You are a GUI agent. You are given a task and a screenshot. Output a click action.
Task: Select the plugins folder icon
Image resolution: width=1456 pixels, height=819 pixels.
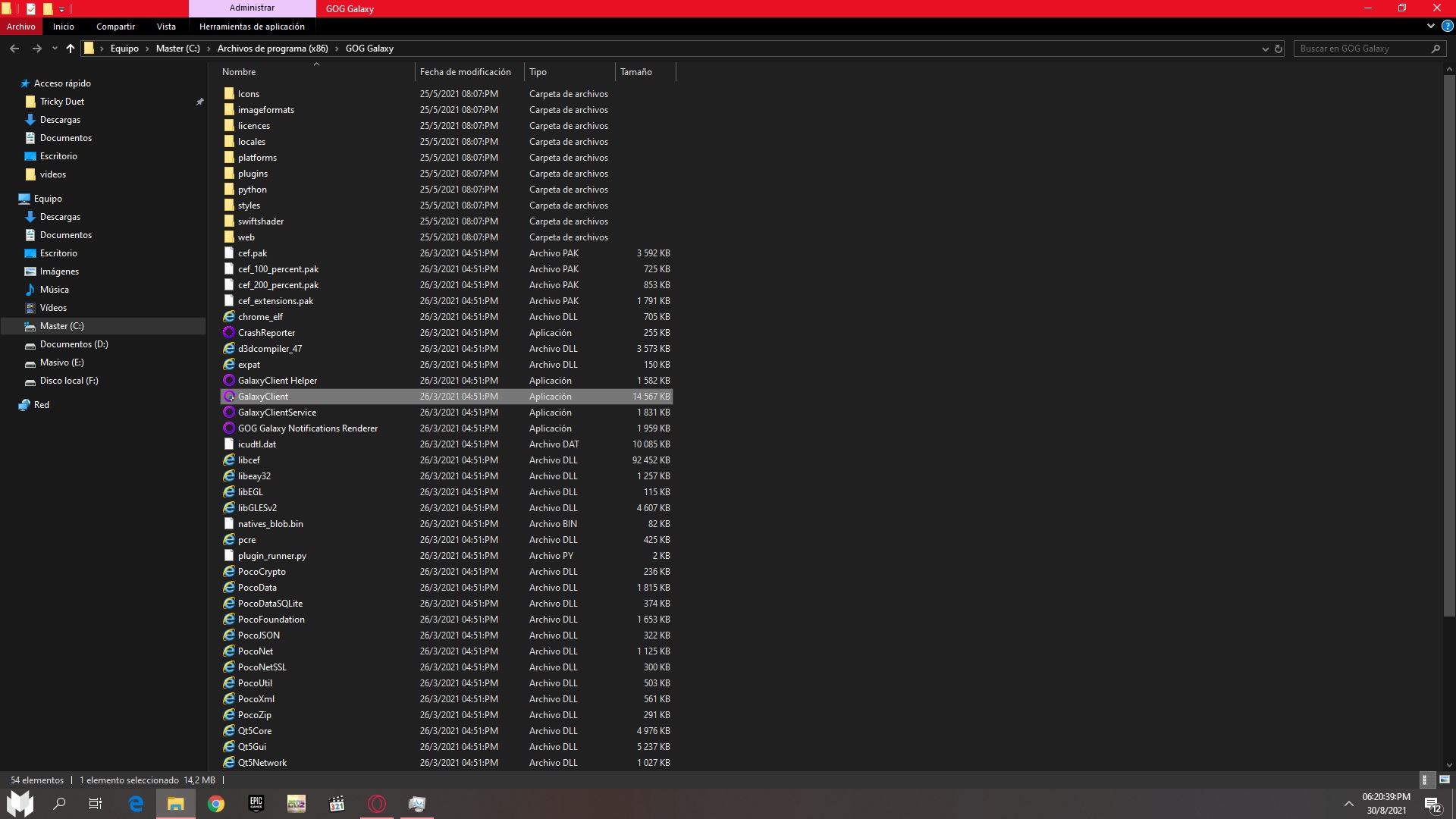229,174
